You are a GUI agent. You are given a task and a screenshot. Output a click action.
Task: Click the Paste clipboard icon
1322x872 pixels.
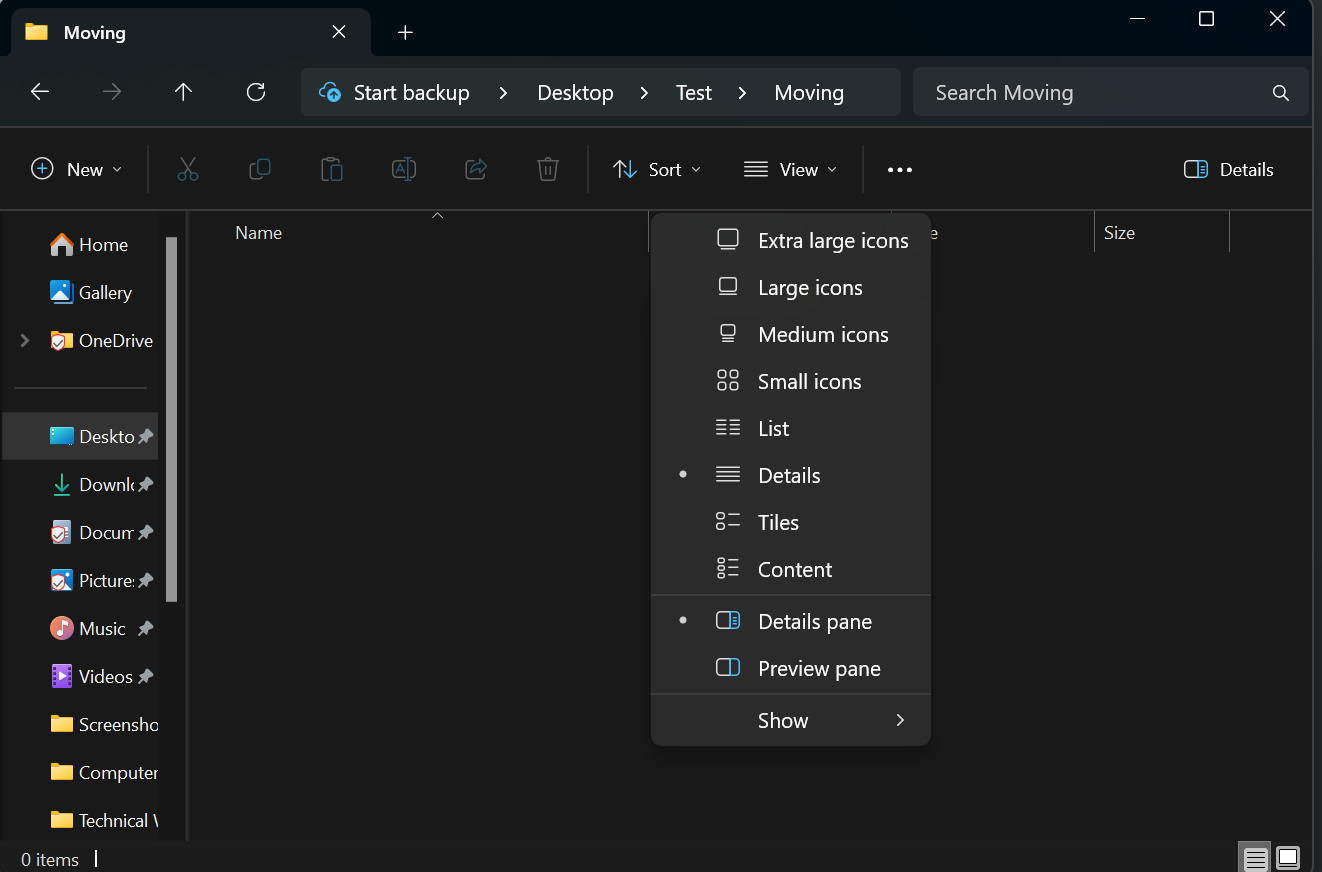tap(332, 170)
